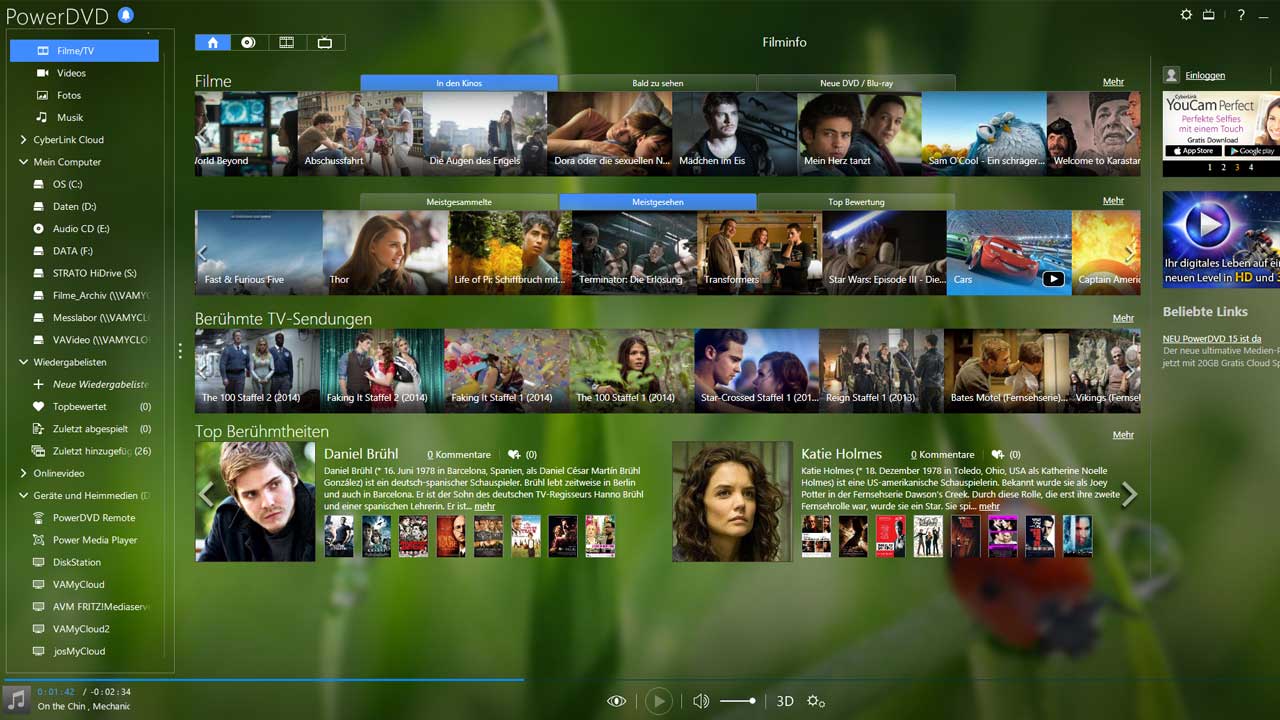Click the music note icon beside track time
The height and width of the screenshot is (720, 1280).
(x=16, y=698)
